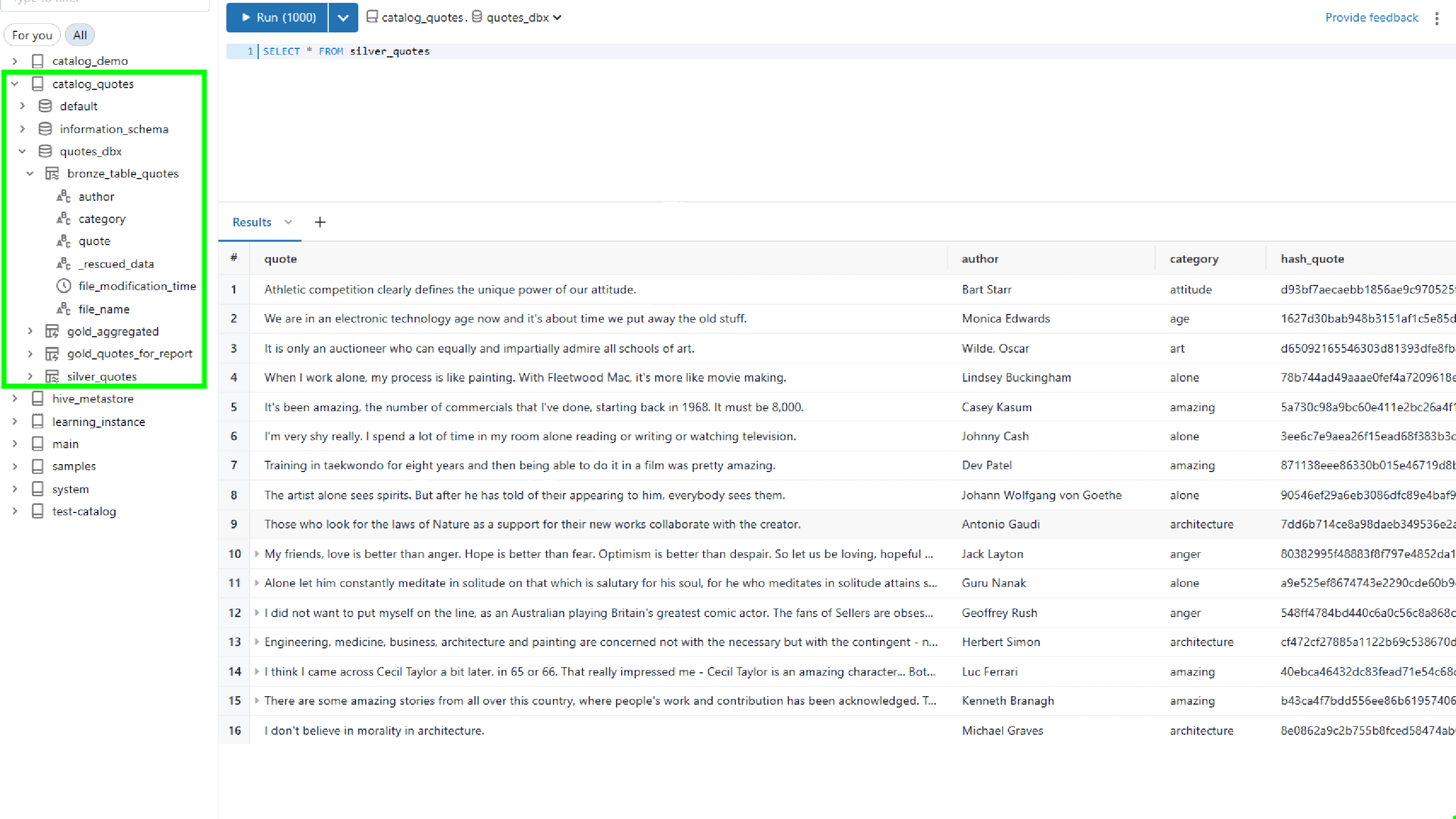
Task: Click the bronze_table_quotes streaming table icon
Action: 52,173
